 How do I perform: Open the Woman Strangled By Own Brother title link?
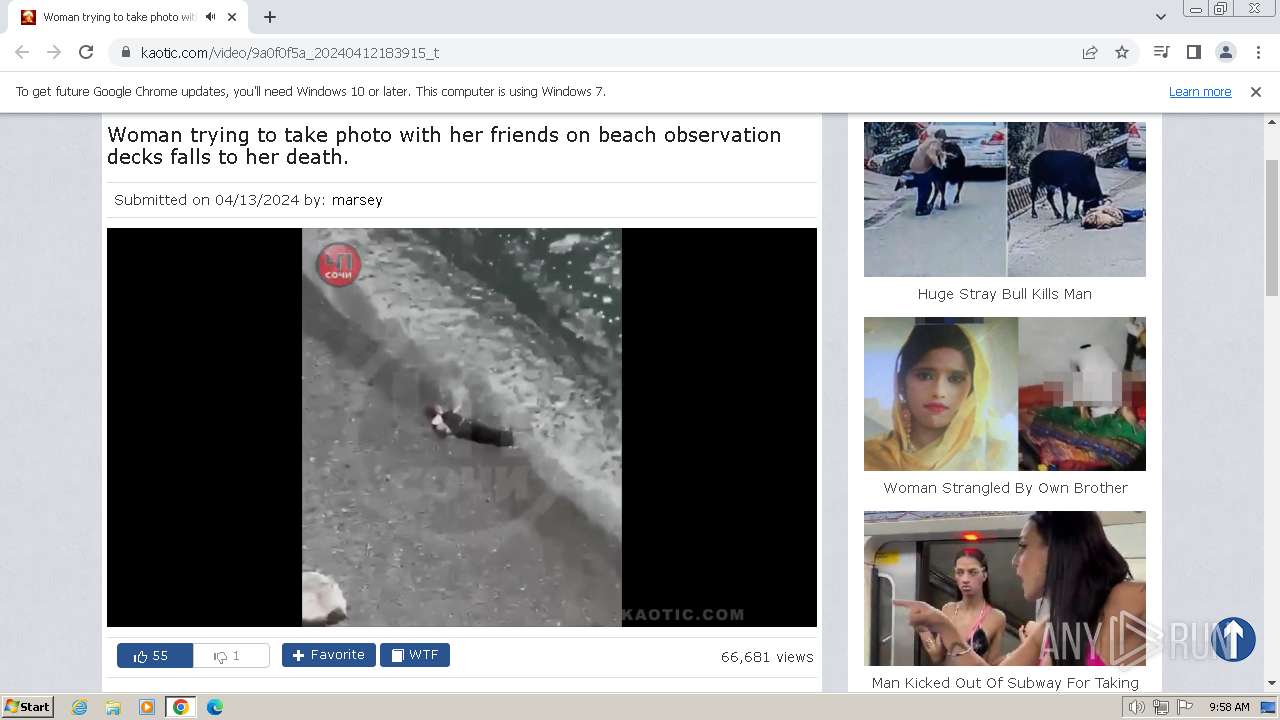[1005, 488]
